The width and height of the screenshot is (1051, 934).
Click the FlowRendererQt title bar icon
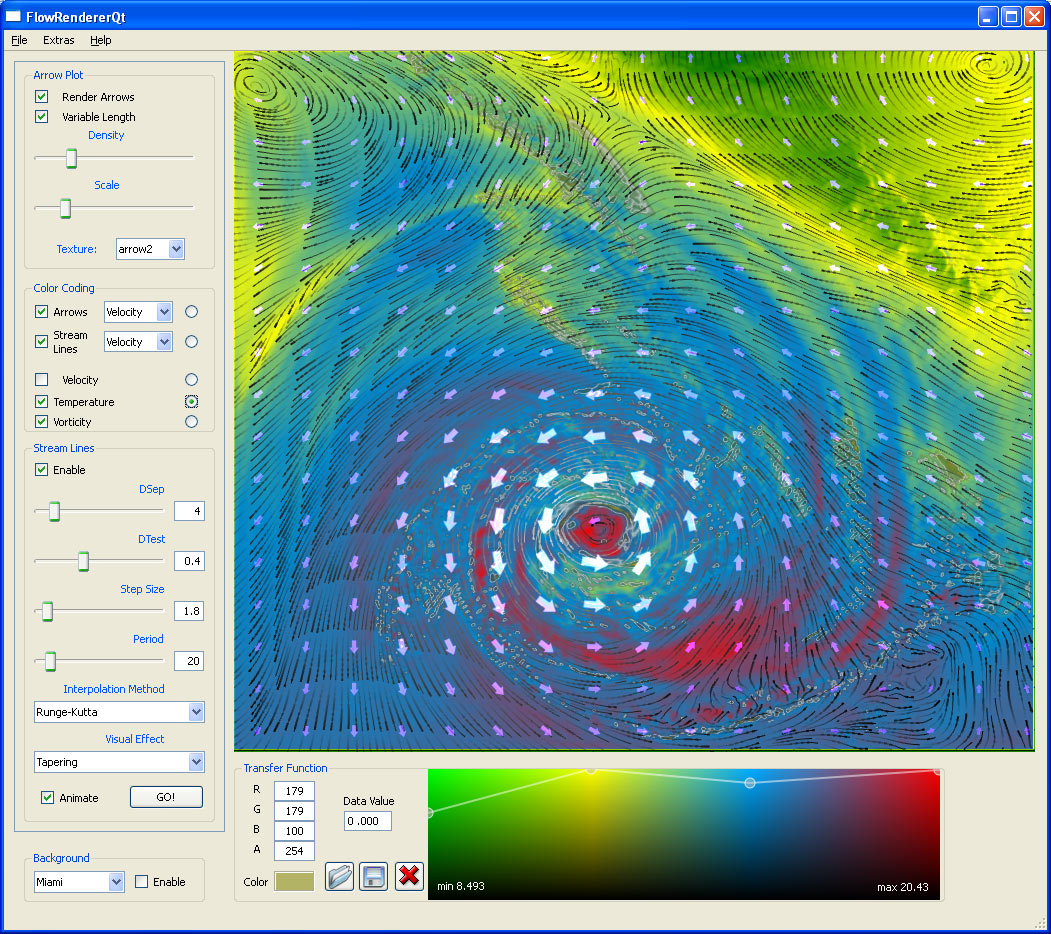pos(14,17)
